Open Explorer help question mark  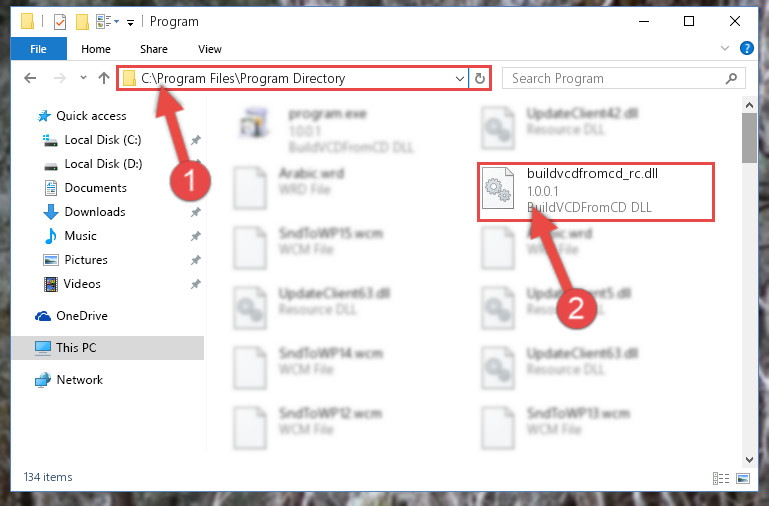pyautogui.click(x=746, y=48)
